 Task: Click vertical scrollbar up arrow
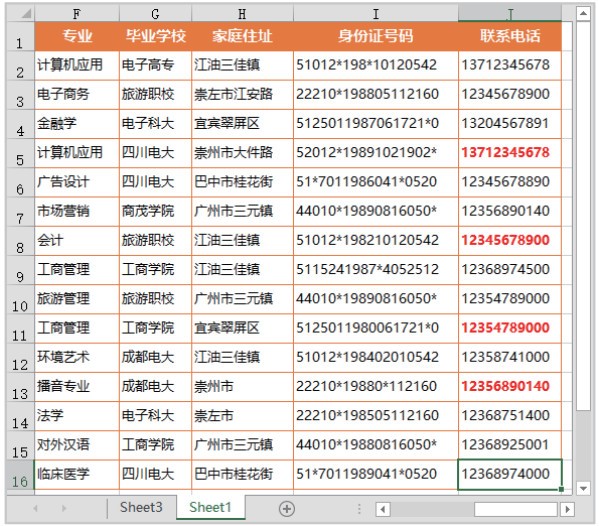point(583,14)
